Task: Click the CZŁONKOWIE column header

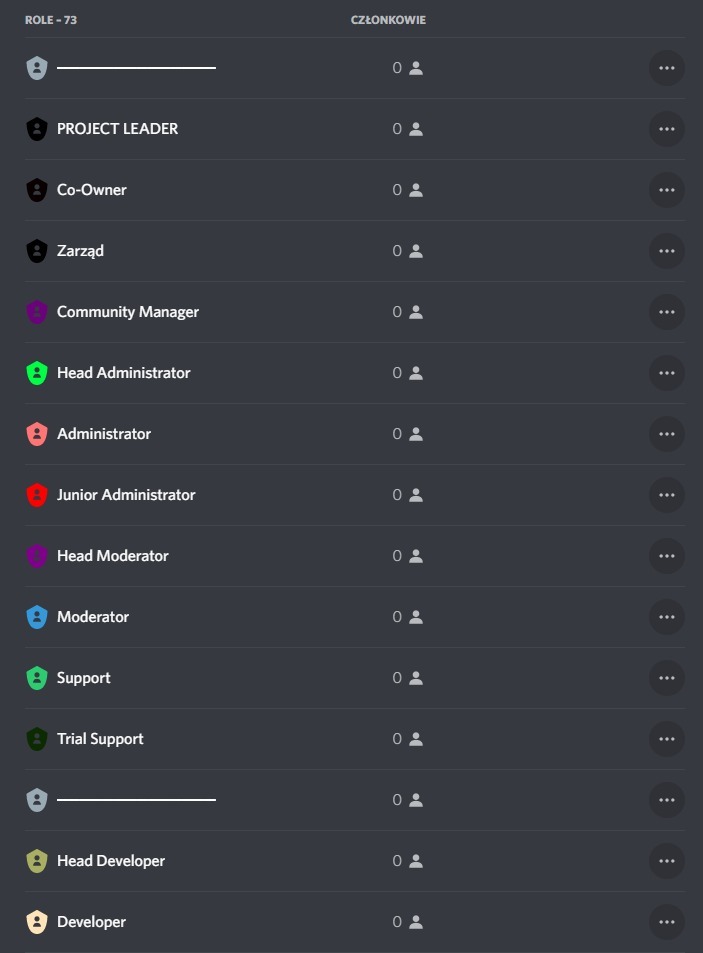Action: [388, 19]
